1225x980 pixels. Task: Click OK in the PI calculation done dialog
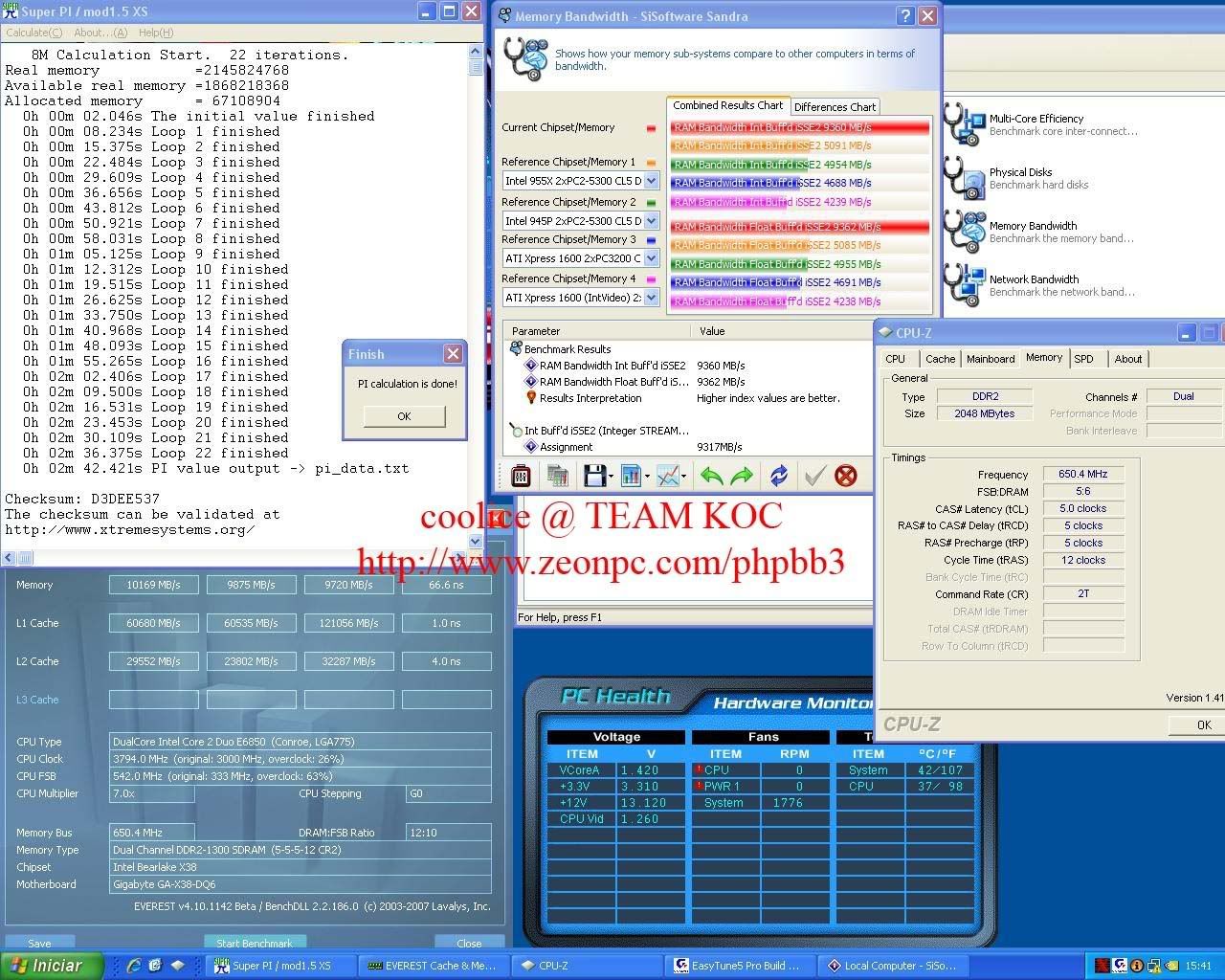coord(404,416)
